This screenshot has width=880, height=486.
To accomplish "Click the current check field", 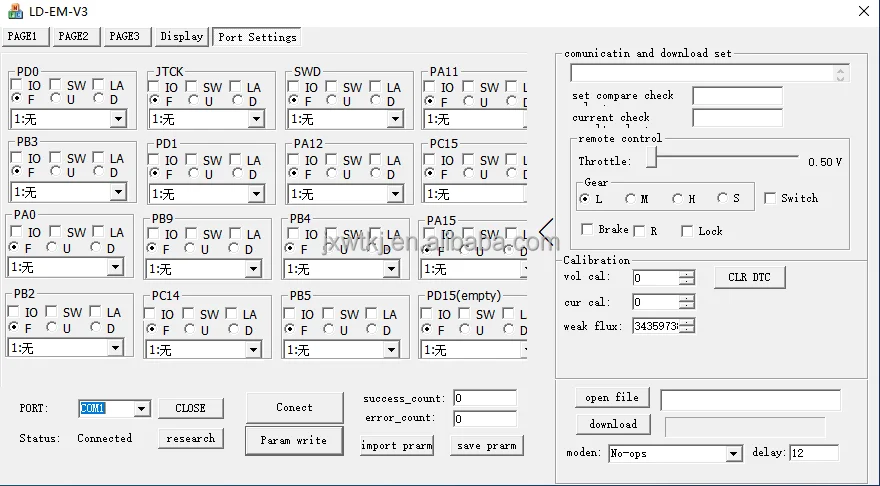I will click(737, 118).
